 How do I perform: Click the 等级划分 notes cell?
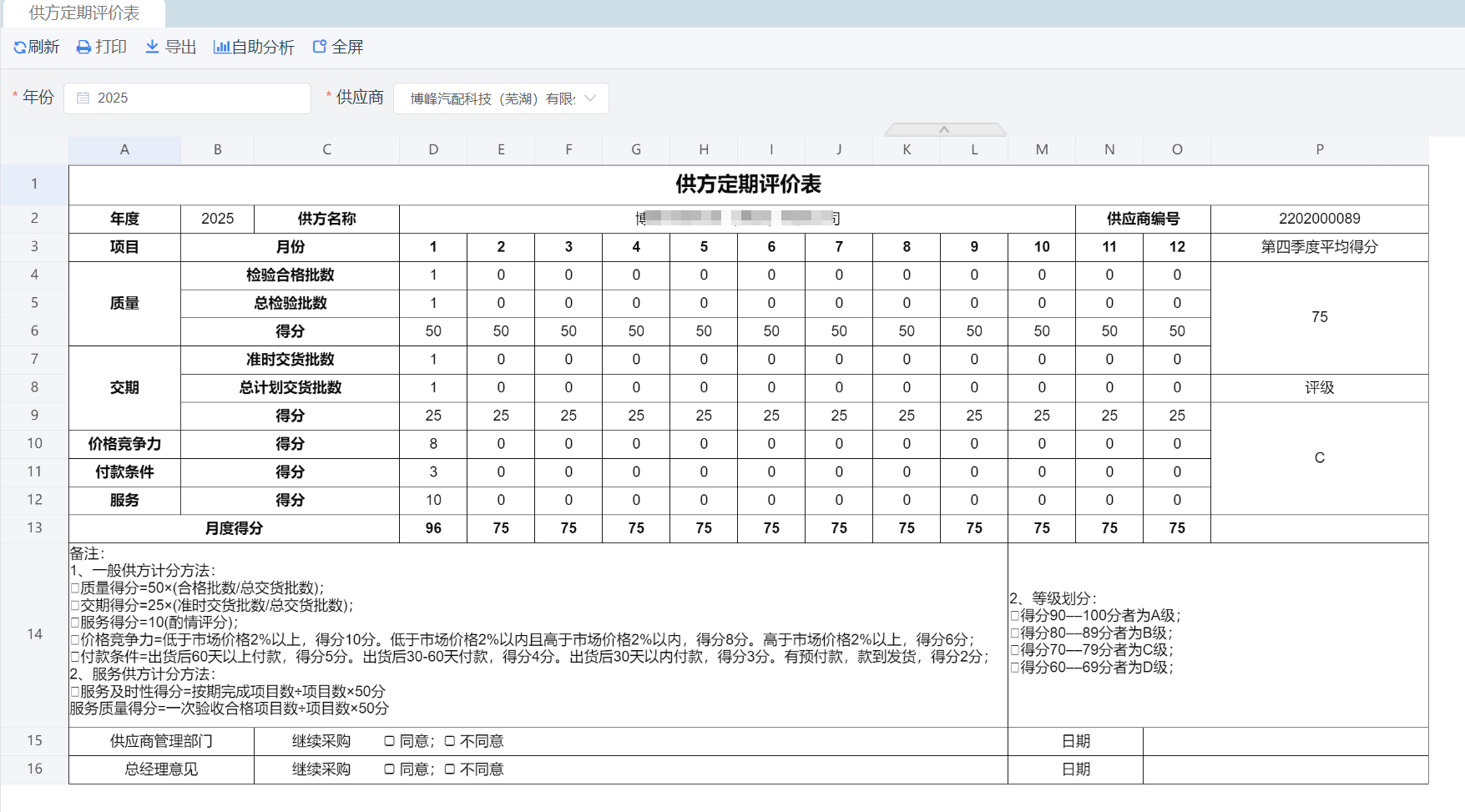click(x=1218, y=635)
